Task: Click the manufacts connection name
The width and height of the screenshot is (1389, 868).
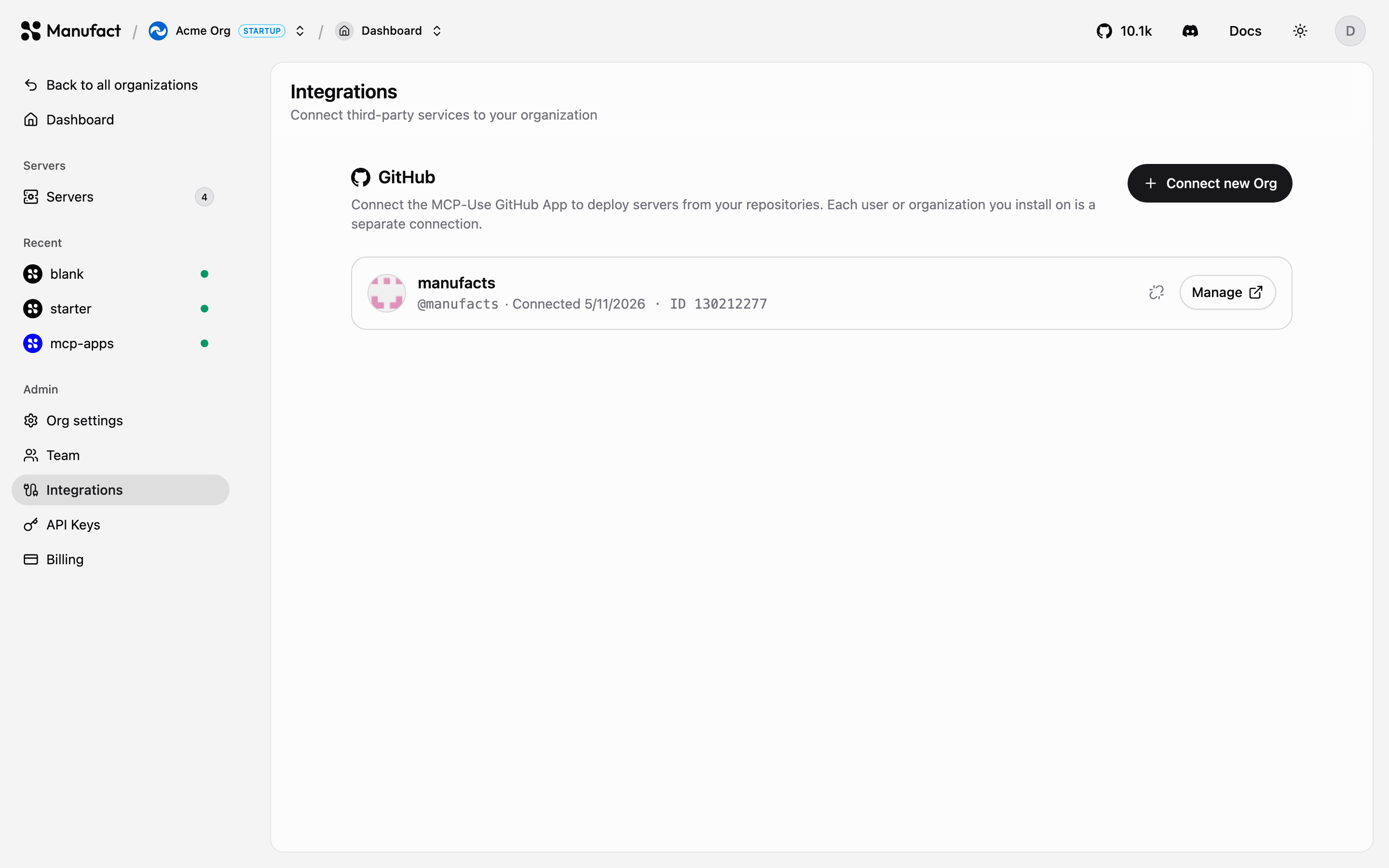Action: (456, 283)
